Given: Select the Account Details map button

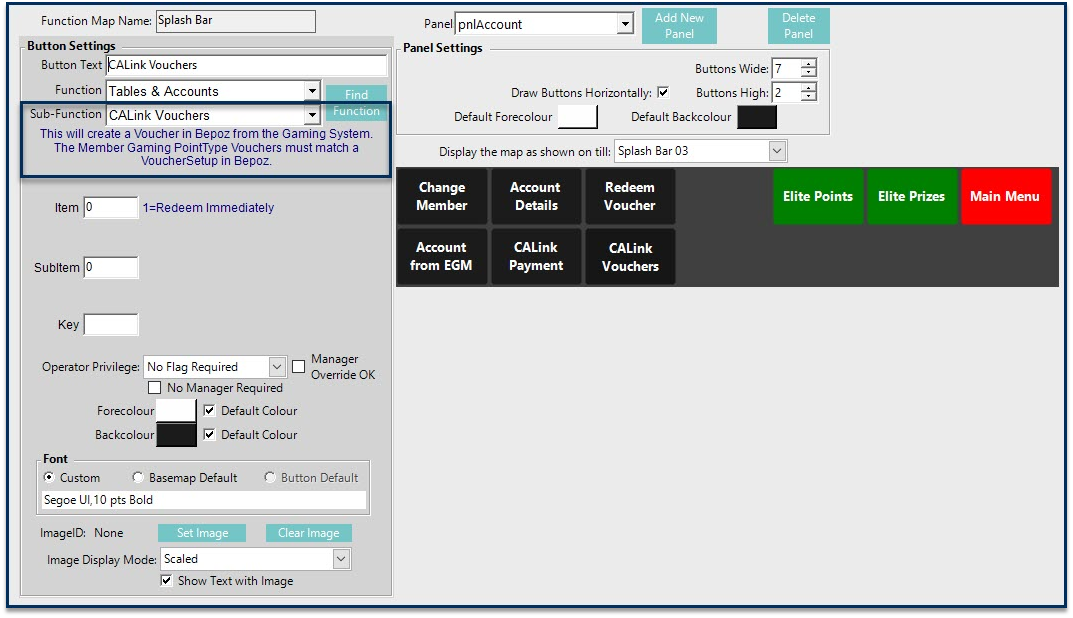Looking at the screenshot, I should (x=535, y=196).
